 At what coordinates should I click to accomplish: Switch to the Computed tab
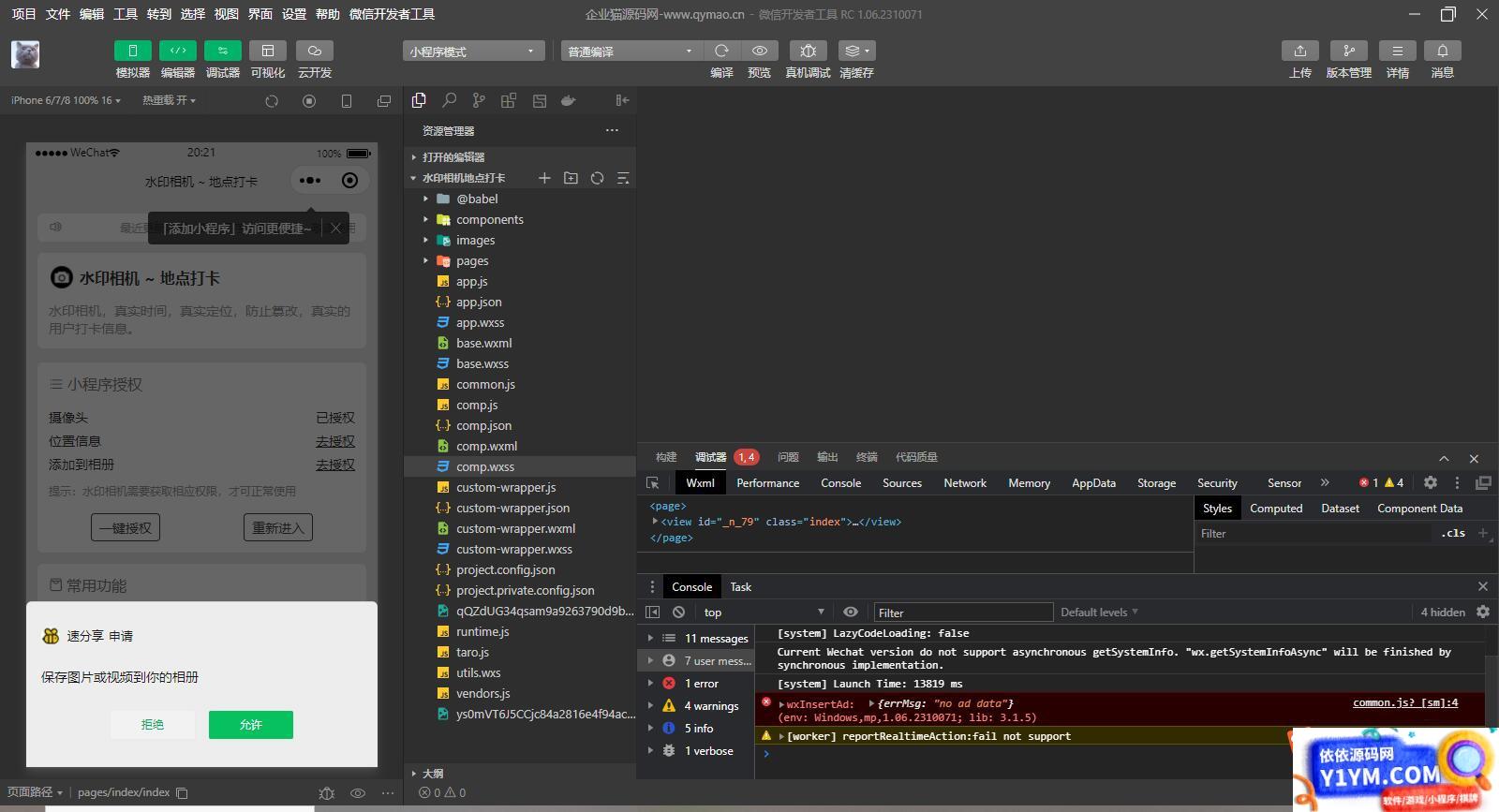[1276, 509]
